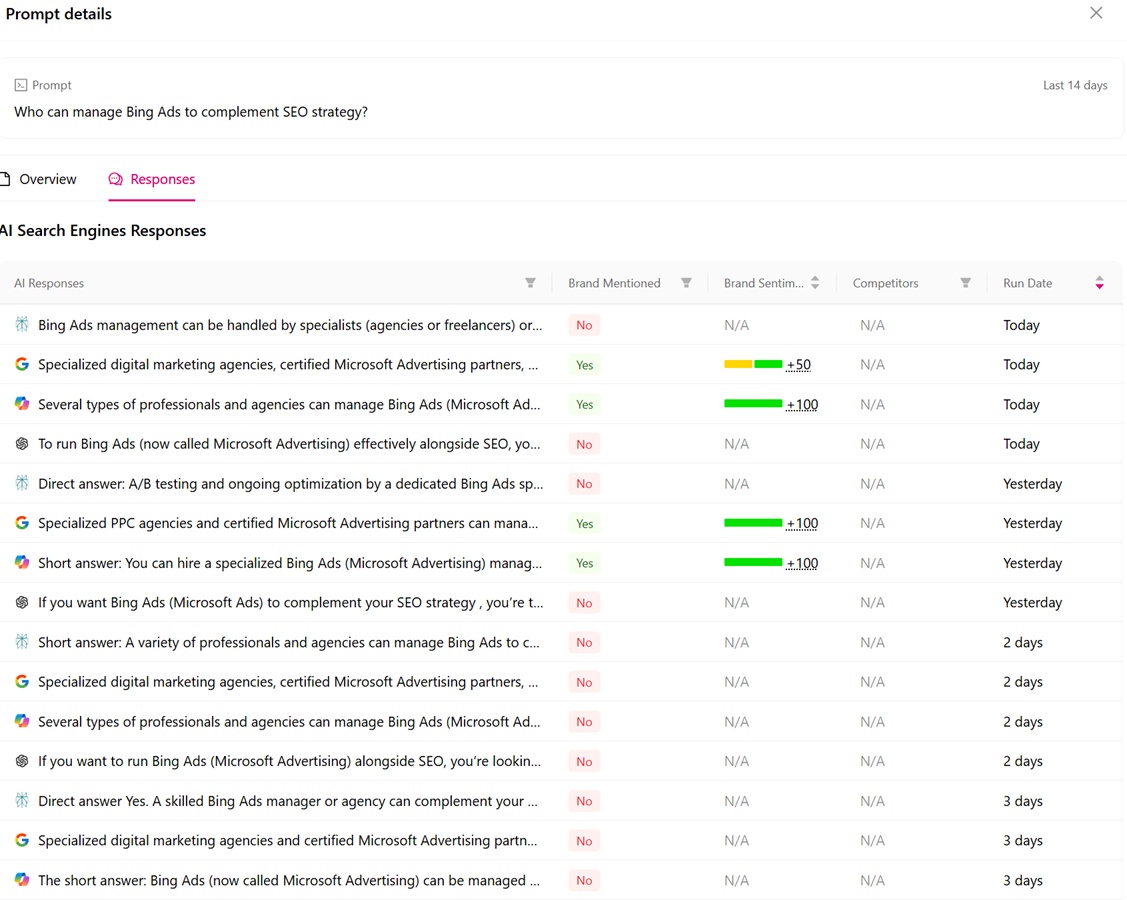Click Perplexity icon on 'A/B testing' response row

pos(22,484)
